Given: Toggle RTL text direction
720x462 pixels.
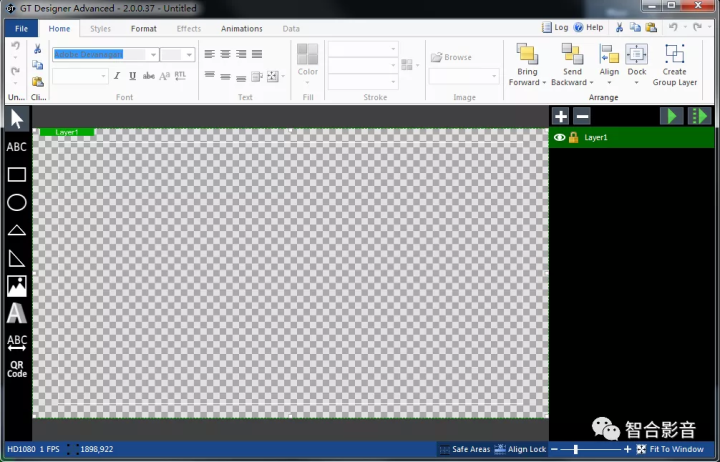Looking at the screenshot, I should [x=180, y=76].
